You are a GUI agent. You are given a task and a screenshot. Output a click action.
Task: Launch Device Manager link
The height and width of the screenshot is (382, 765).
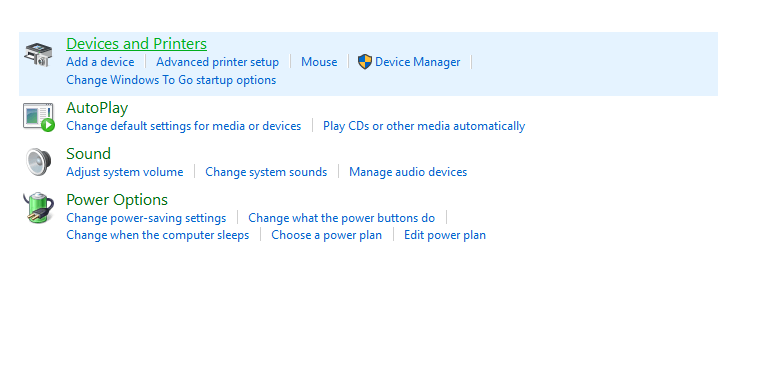418,62
